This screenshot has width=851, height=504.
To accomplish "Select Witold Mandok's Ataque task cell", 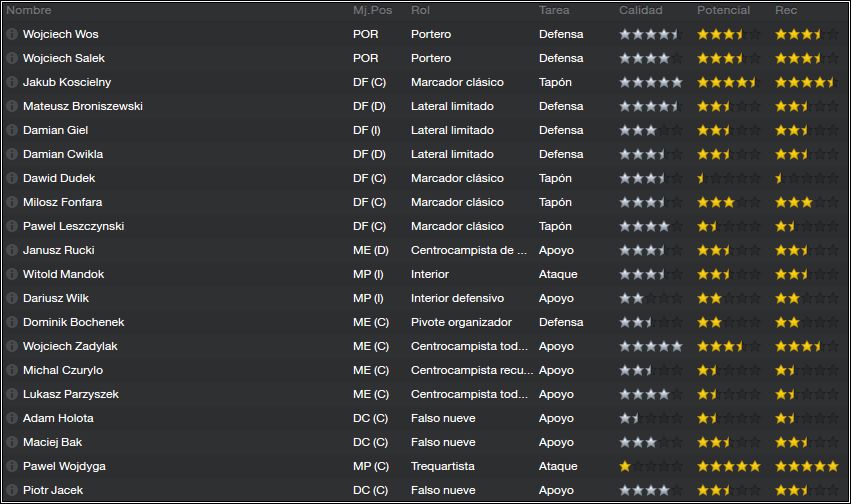I will click(558, 275).
